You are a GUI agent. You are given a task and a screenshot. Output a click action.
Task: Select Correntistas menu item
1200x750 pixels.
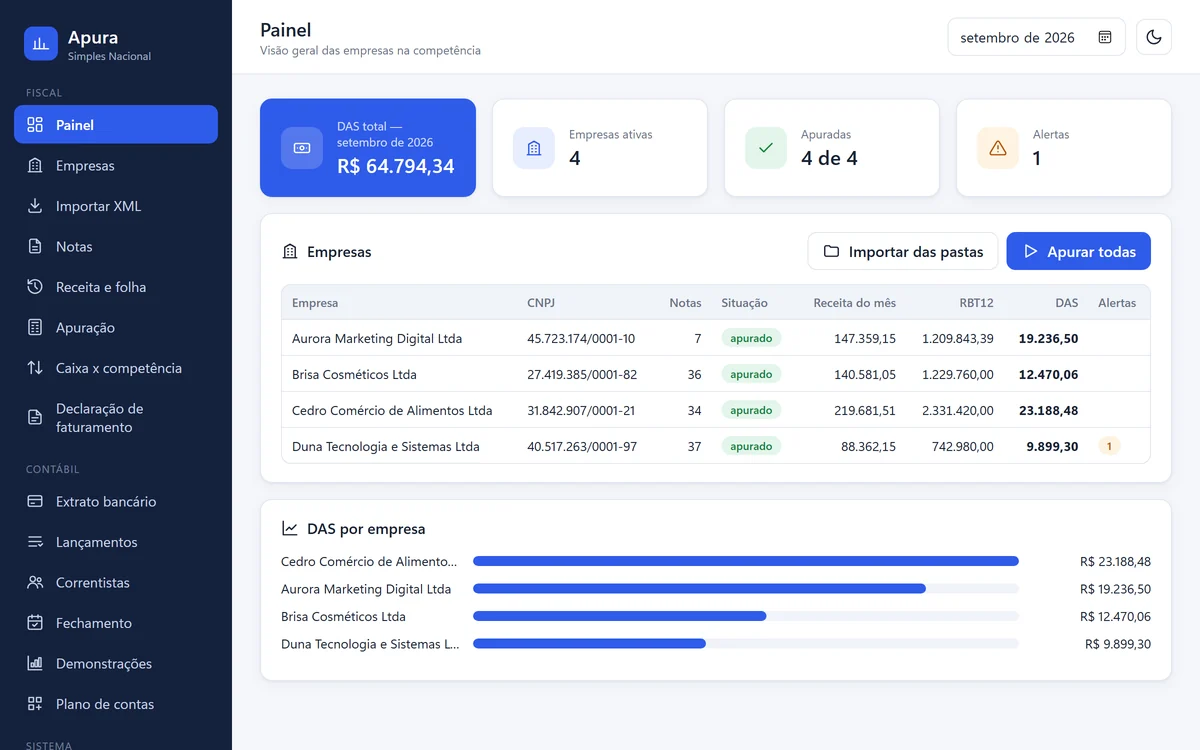[x=116, y=583]
